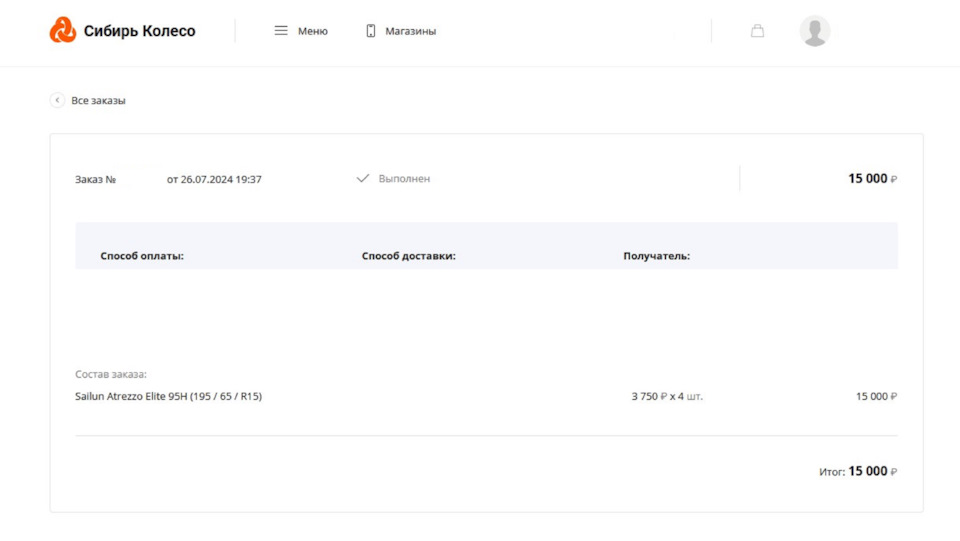The height and width of the screenshot is (541, 960).
Task: Click the orange Сибирь Колесо logo icon
Action: coord(62,30)
